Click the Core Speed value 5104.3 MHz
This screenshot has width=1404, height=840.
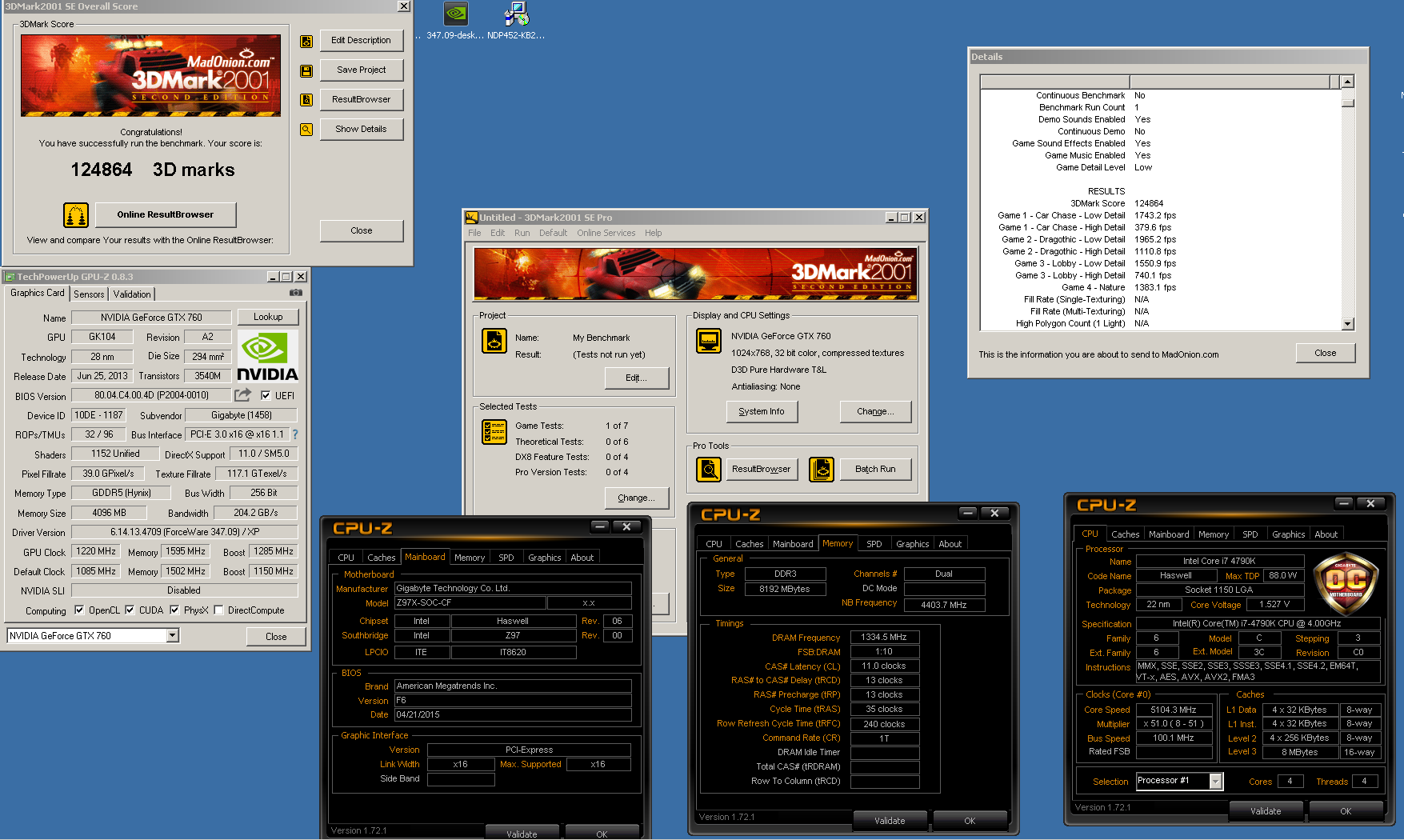tap(1174, 710)
